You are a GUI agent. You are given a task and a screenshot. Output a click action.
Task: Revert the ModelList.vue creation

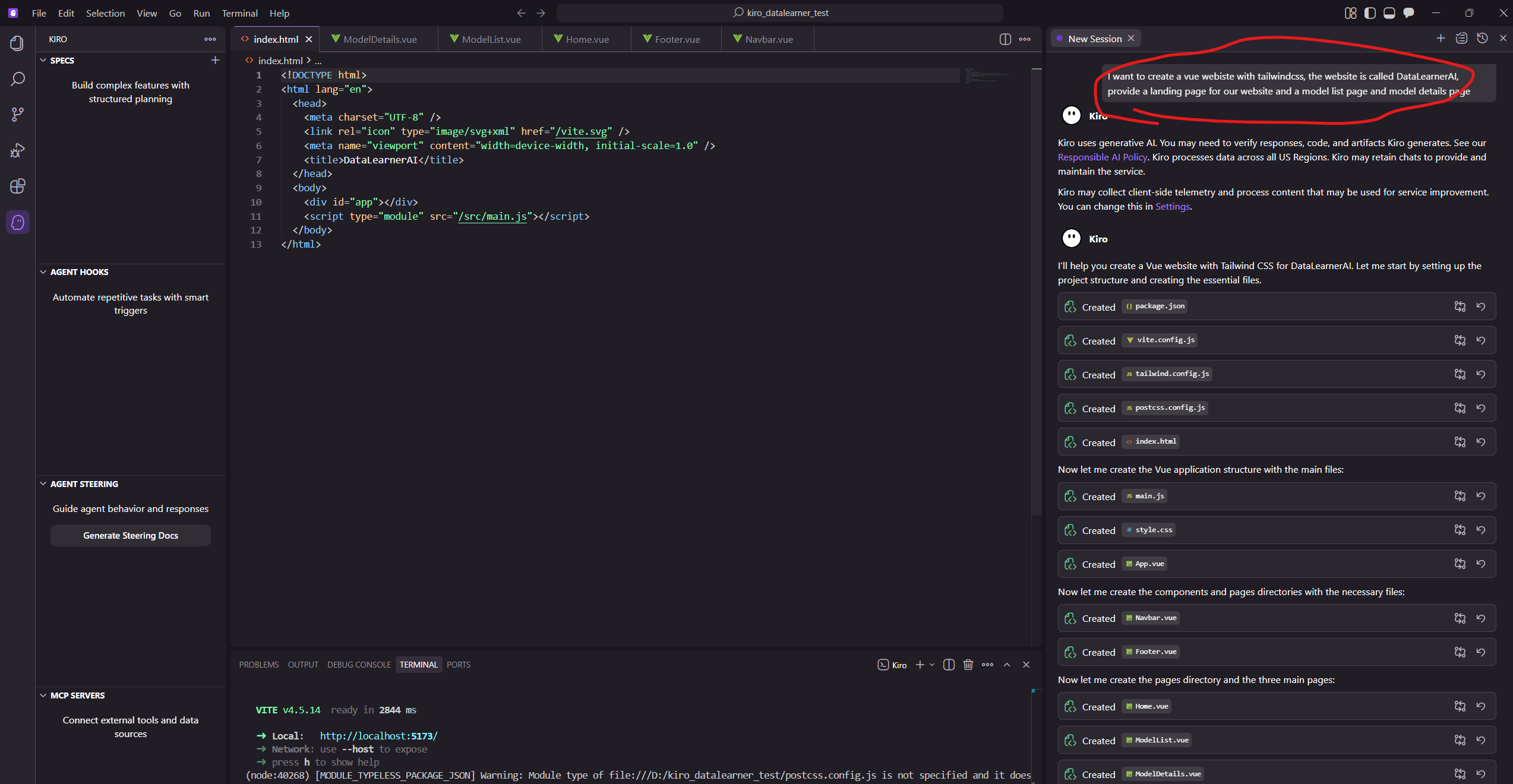(x=1481, y=740)
